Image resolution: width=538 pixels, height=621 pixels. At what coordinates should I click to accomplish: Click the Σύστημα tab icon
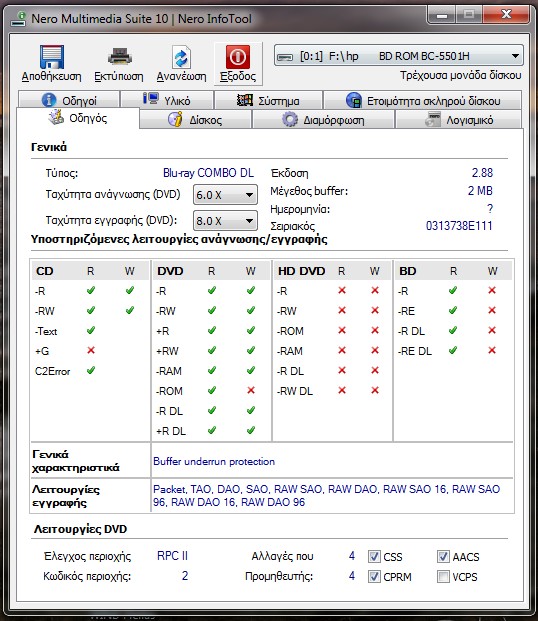coord(244,100)
